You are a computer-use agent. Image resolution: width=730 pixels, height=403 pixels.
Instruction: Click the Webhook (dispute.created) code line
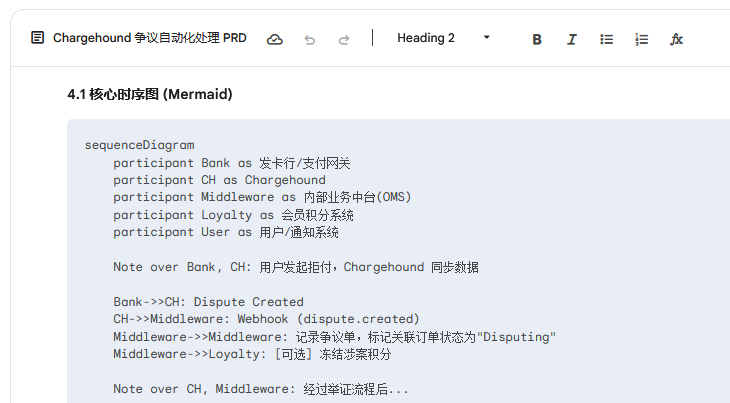(259, 319)
